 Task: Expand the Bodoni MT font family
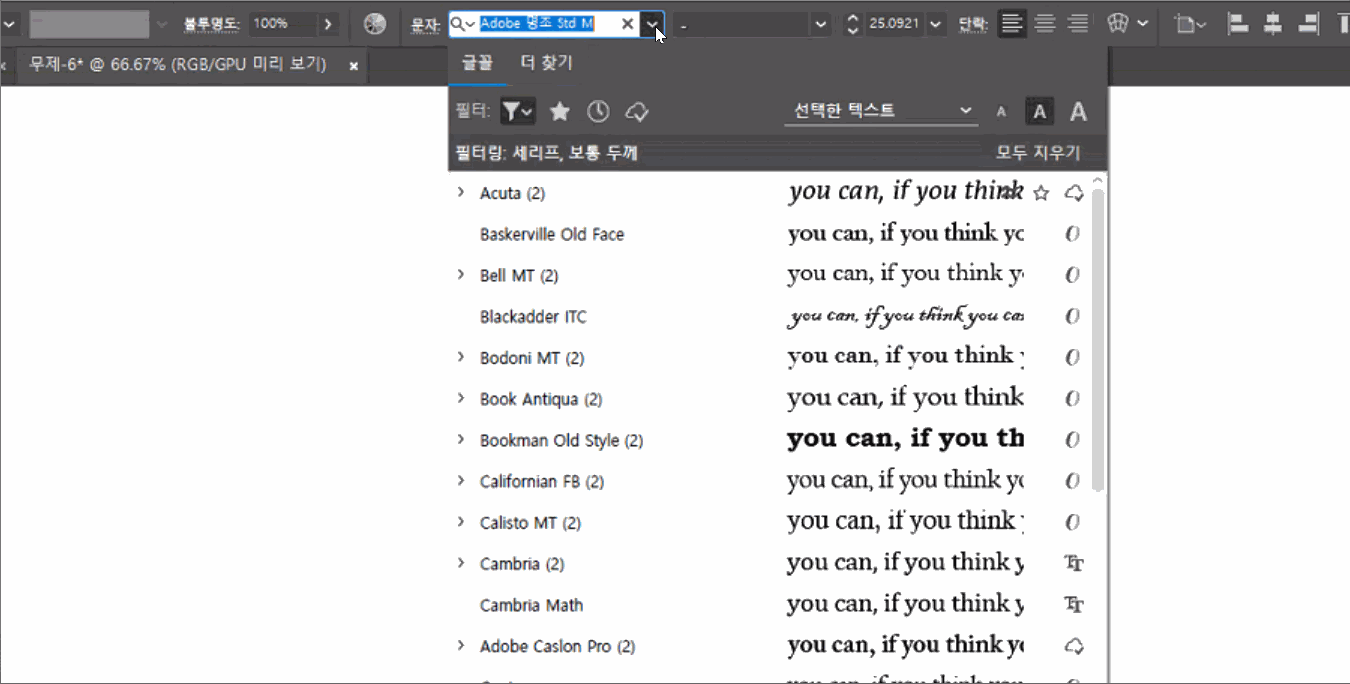(x=461, y=357)
